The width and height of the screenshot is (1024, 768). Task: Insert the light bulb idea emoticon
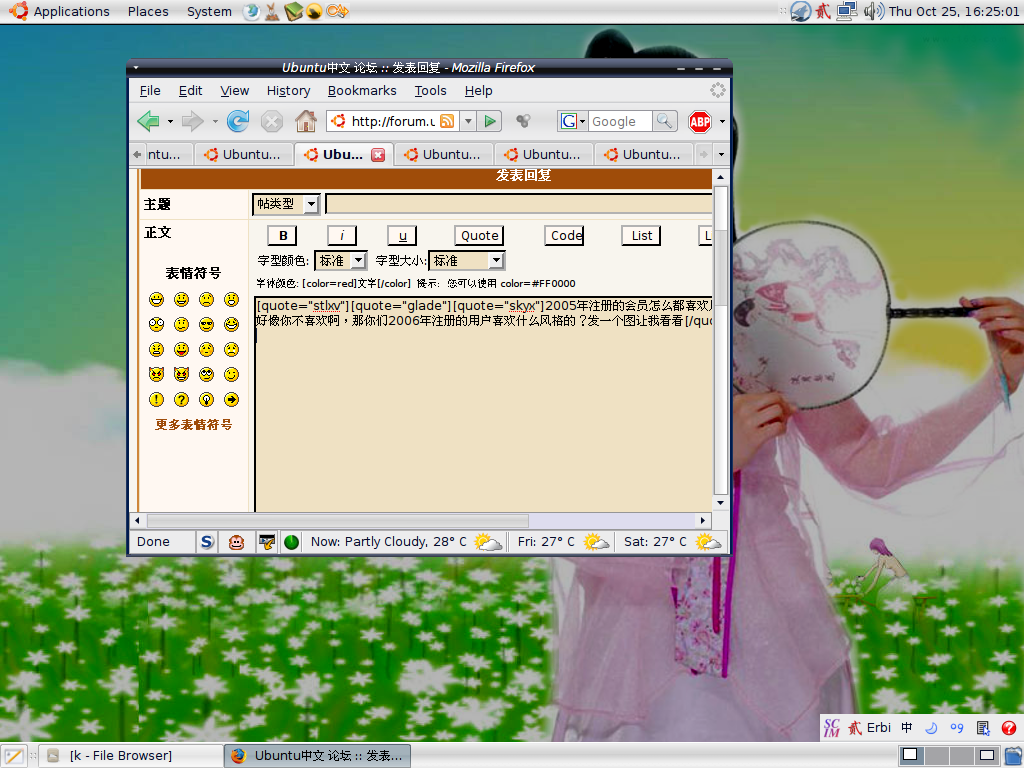point(206,399)
